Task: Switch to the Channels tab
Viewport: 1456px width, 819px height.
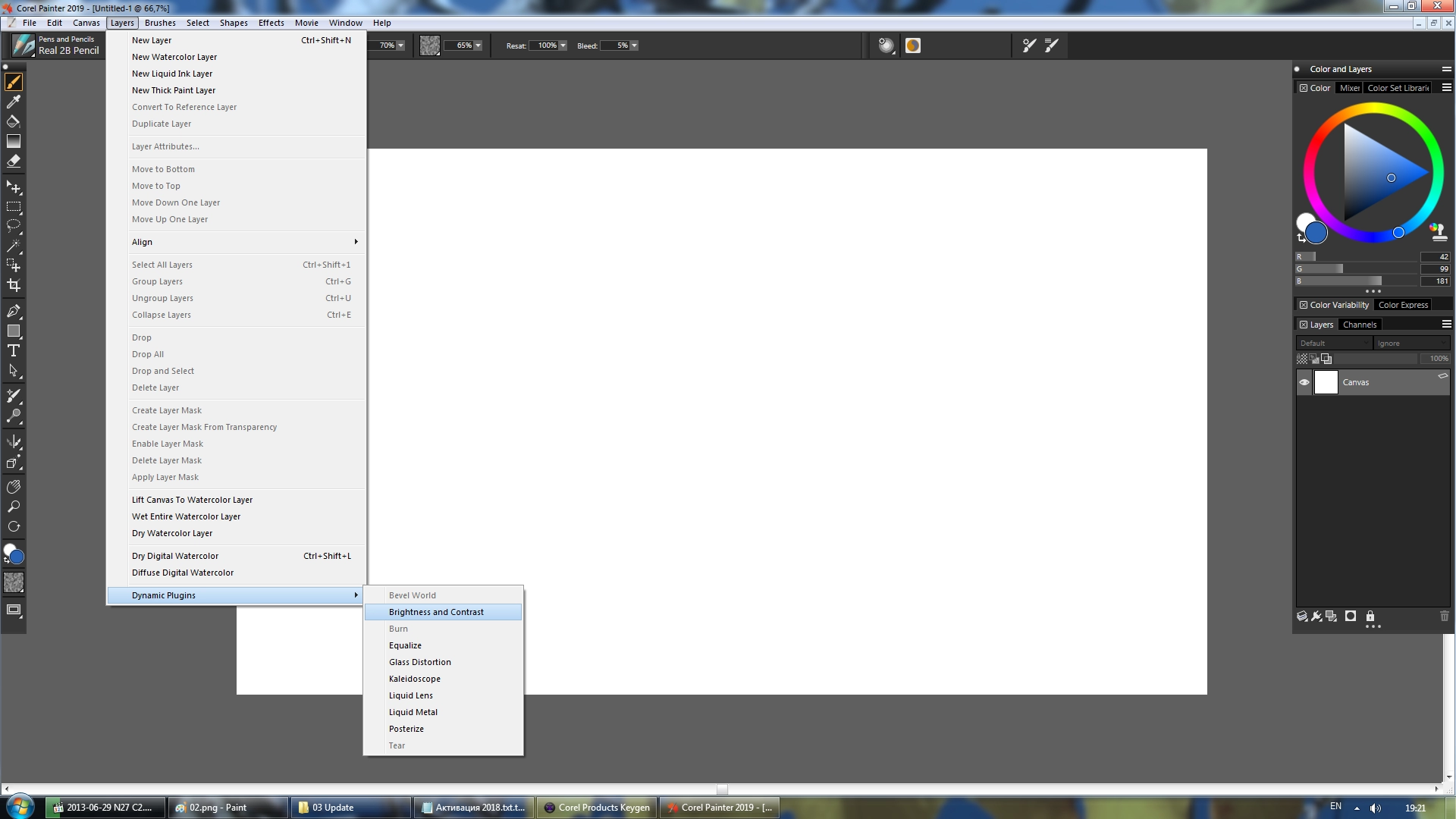Action: tap(1359, 325)
